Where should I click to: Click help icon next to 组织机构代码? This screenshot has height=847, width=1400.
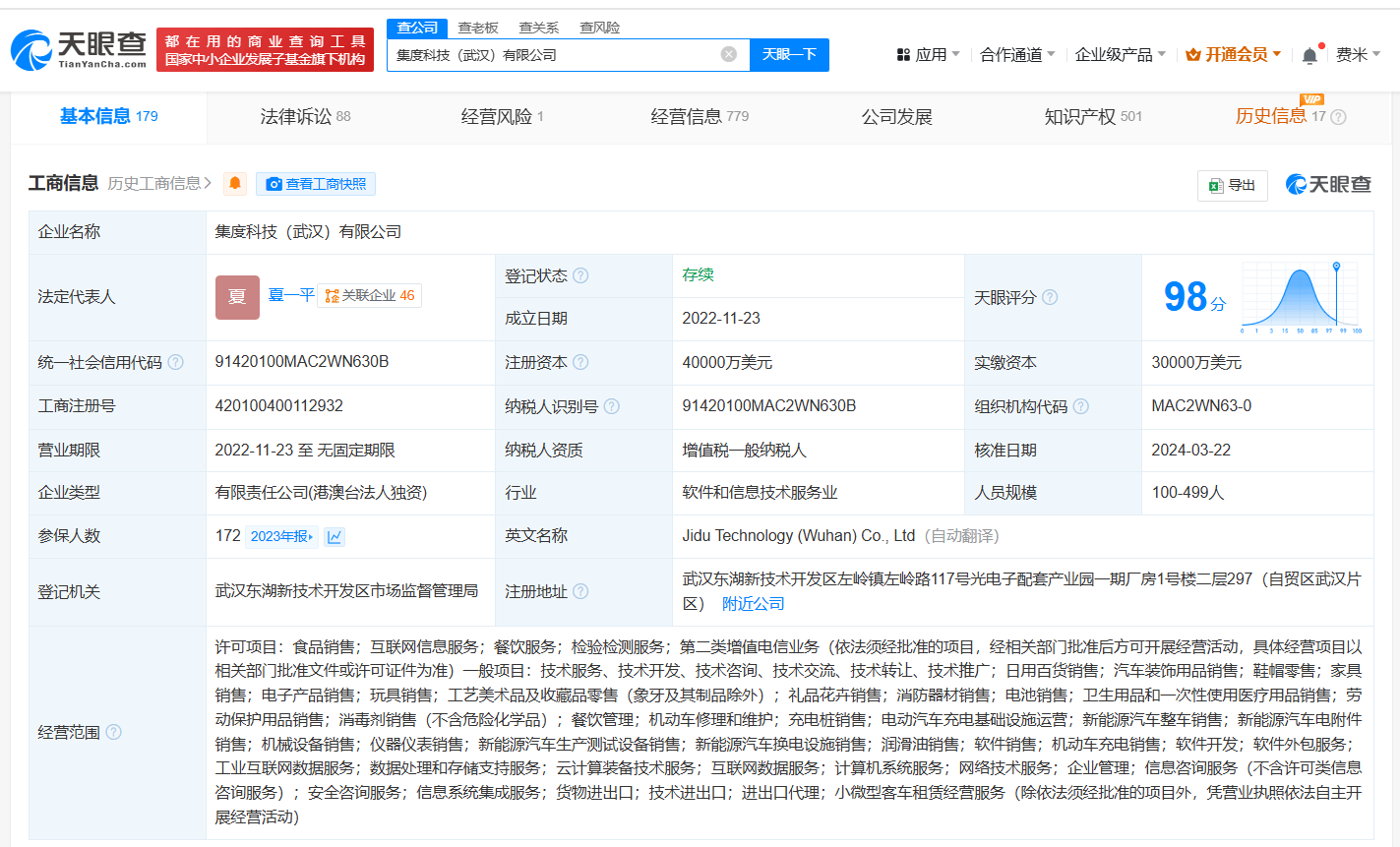(1081, 405)
